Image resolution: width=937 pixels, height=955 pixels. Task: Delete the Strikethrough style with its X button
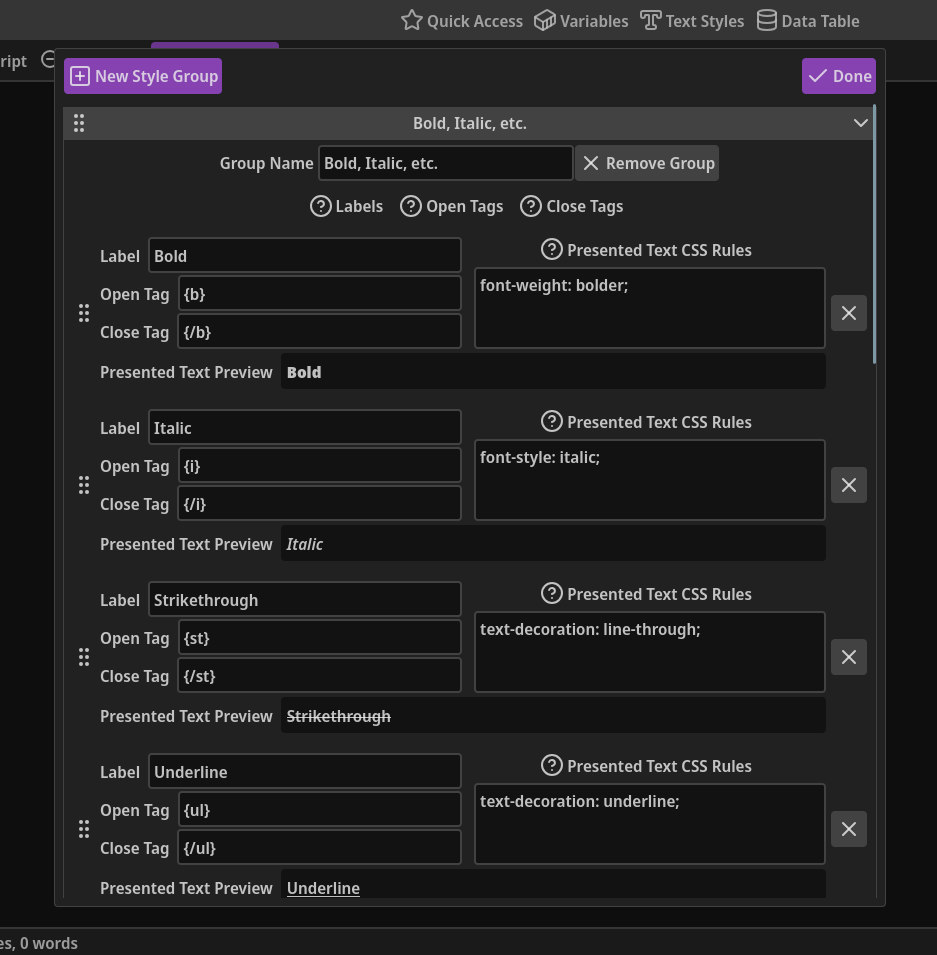(x=848, y=657)
